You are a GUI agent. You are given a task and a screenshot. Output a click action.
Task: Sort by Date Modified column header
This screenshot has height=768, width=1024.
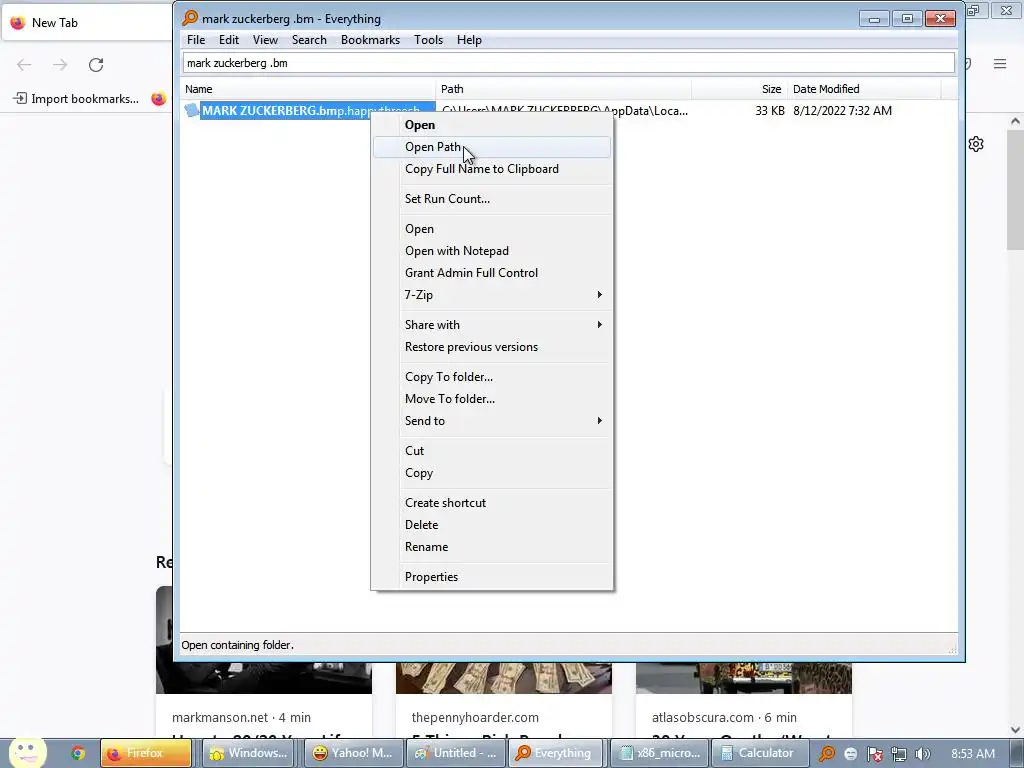[864, 89]
